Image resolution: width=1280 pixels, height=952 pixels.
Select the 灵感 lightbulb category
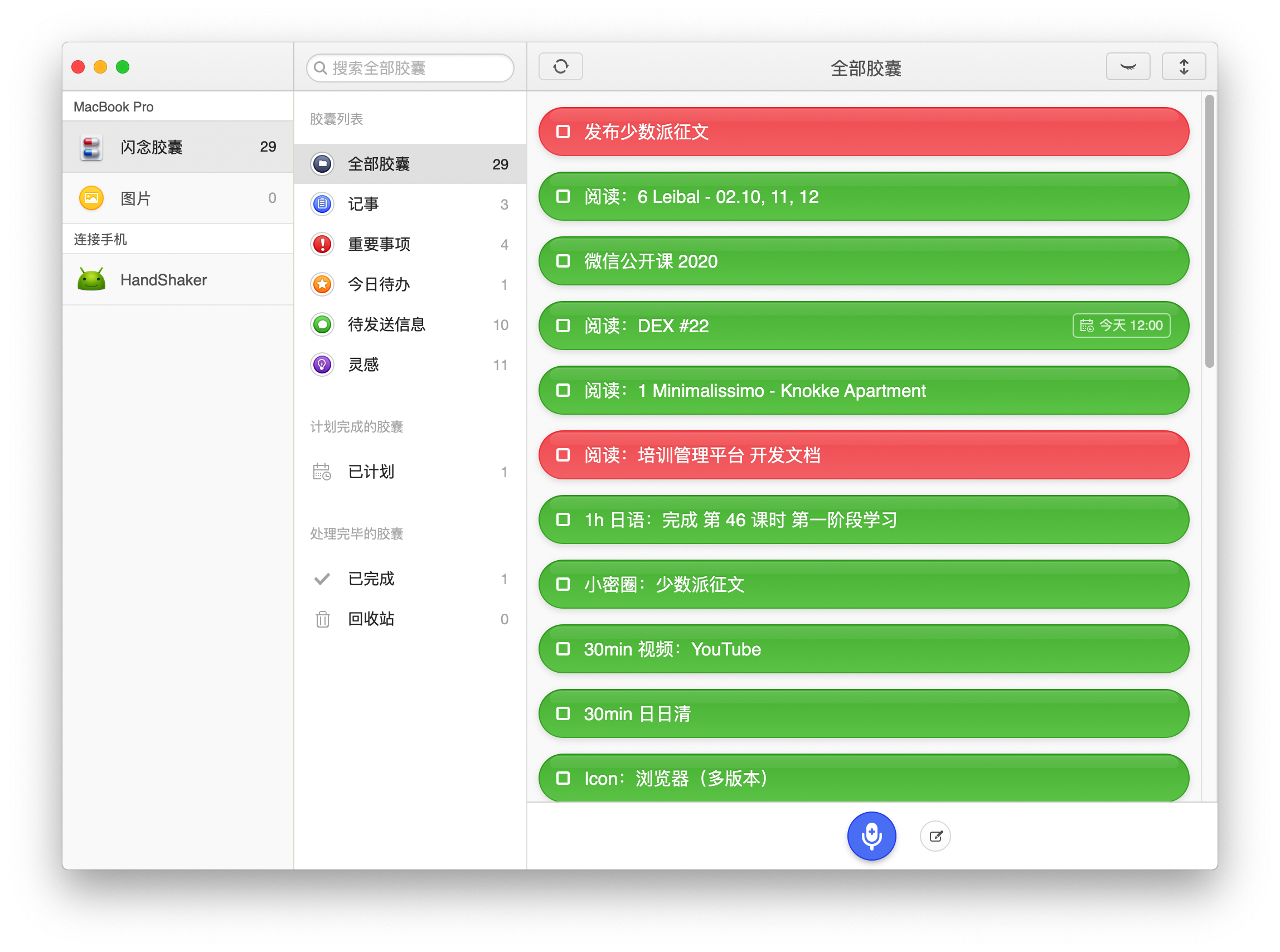322,364
